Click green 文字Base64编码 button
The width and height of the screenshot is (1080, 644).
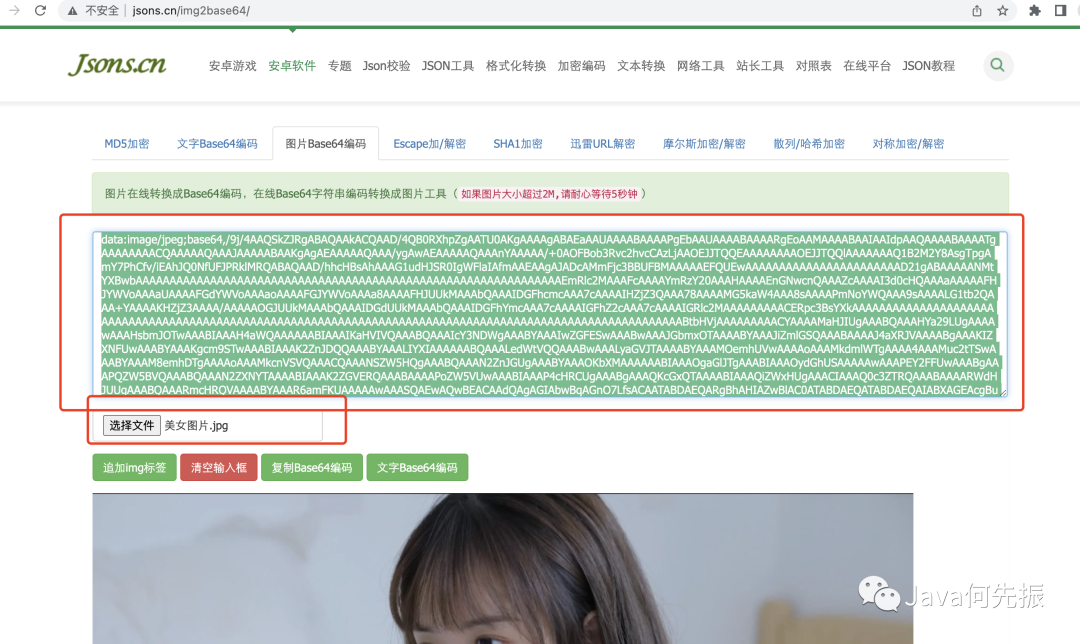417,468
